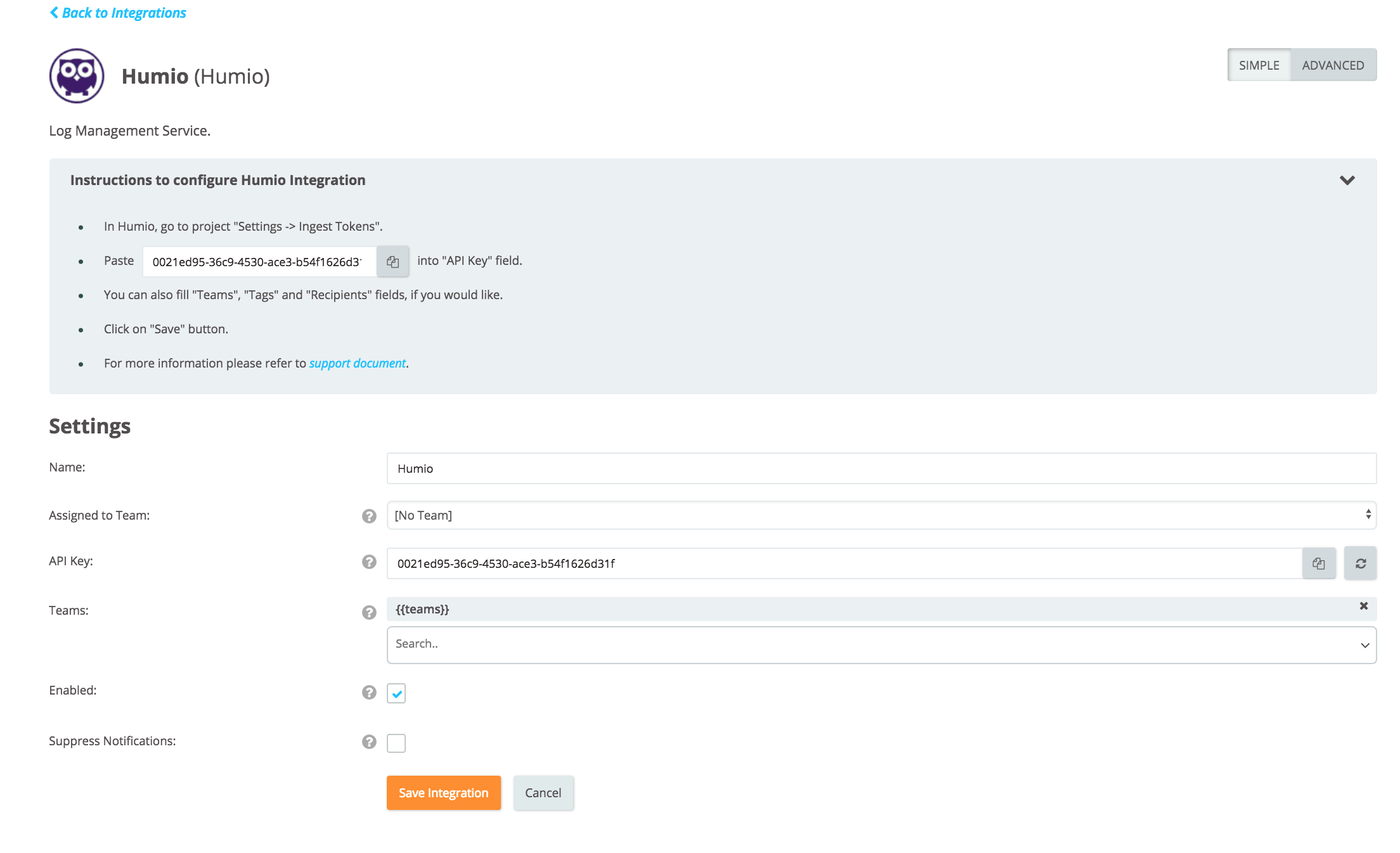Open help icon for API Key
Screen dimensions: 1400x853
coord(369,562)
